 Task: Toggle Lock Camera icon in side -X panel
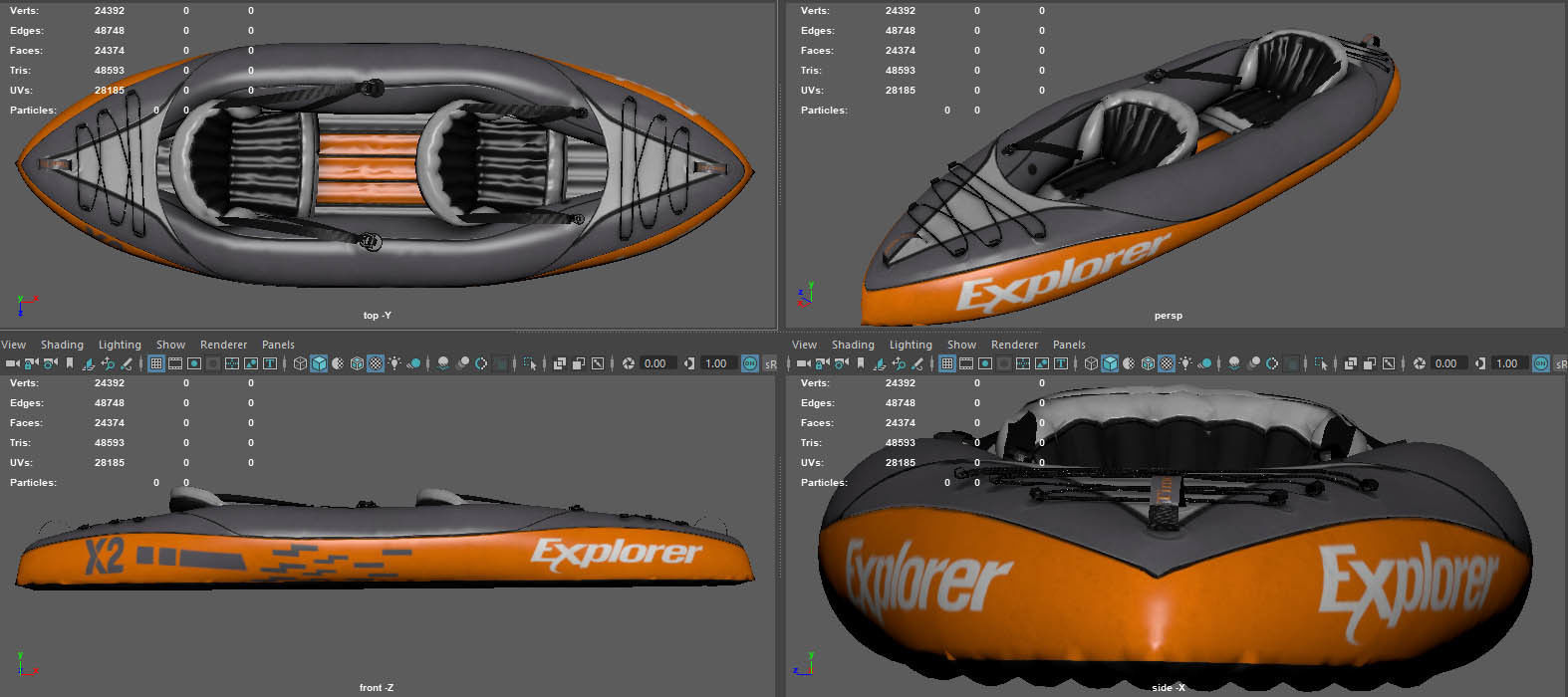(x=822, y=363)
